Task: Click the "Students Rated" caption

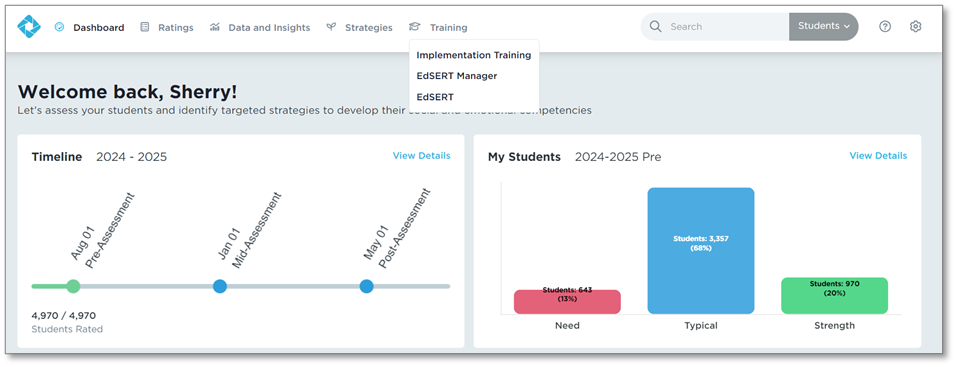Action: click(67, 329)
